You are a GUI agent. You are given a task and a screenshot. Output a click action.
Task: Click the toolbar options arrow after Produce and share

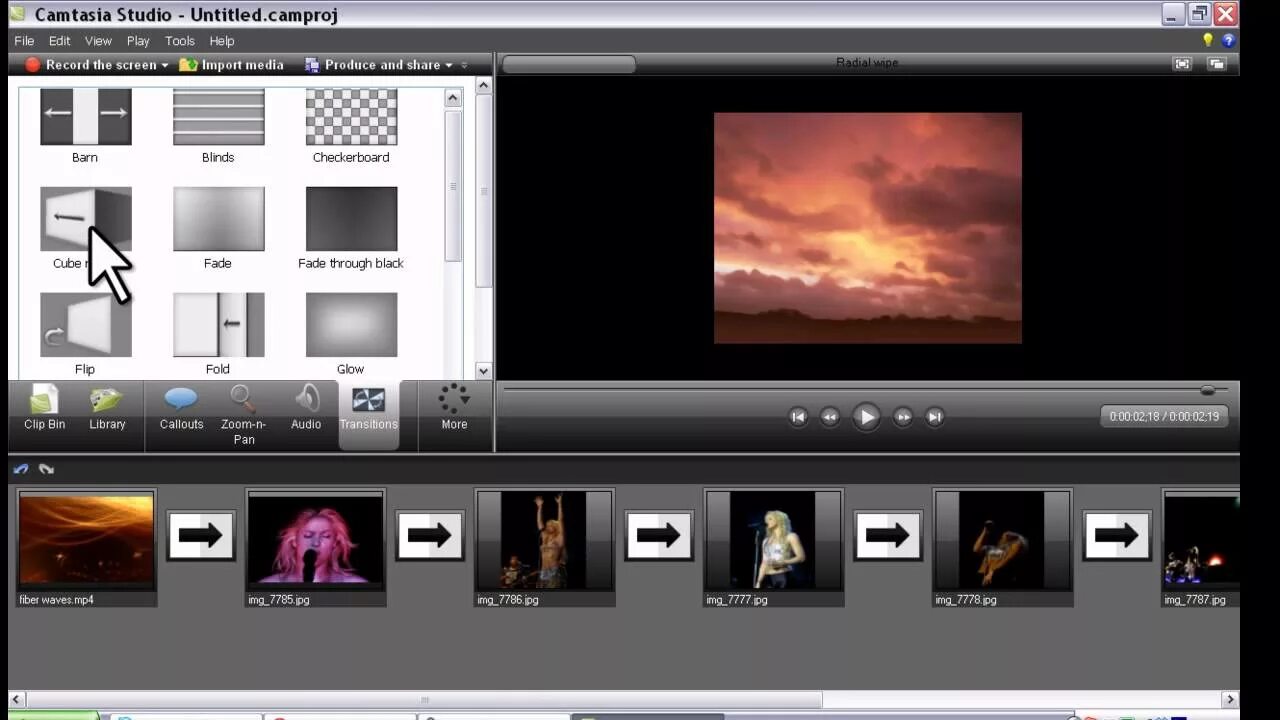tap(464, 65)
